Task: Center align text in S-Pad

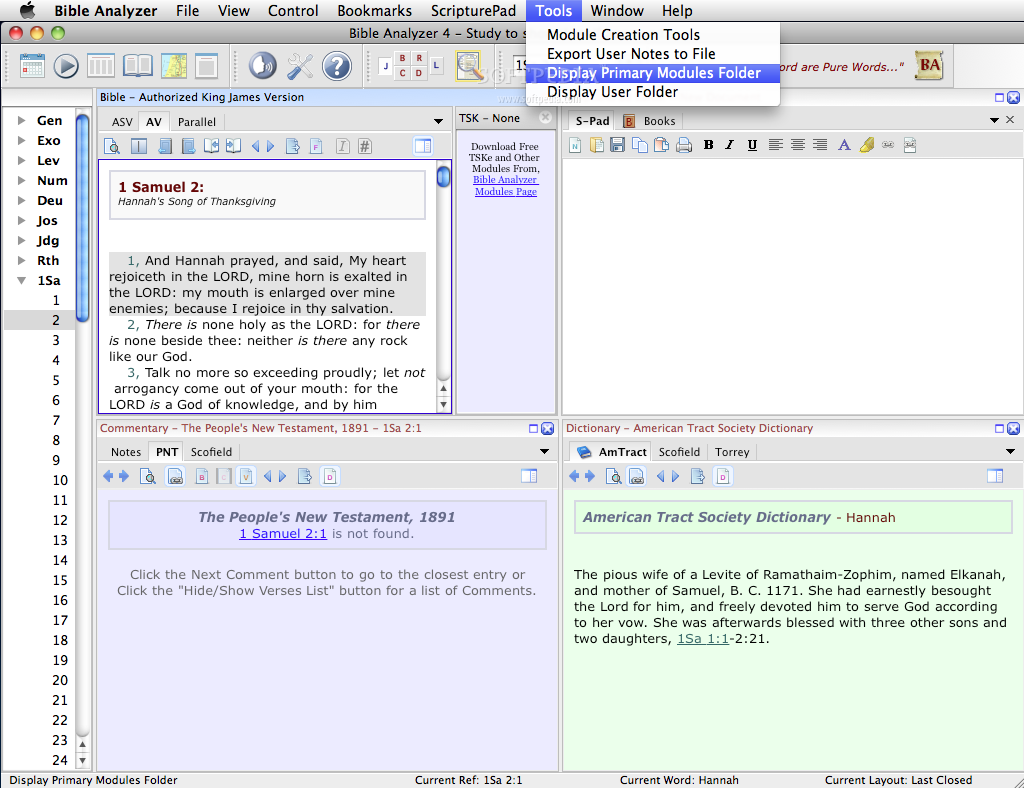Action: (x=797, y=145)
